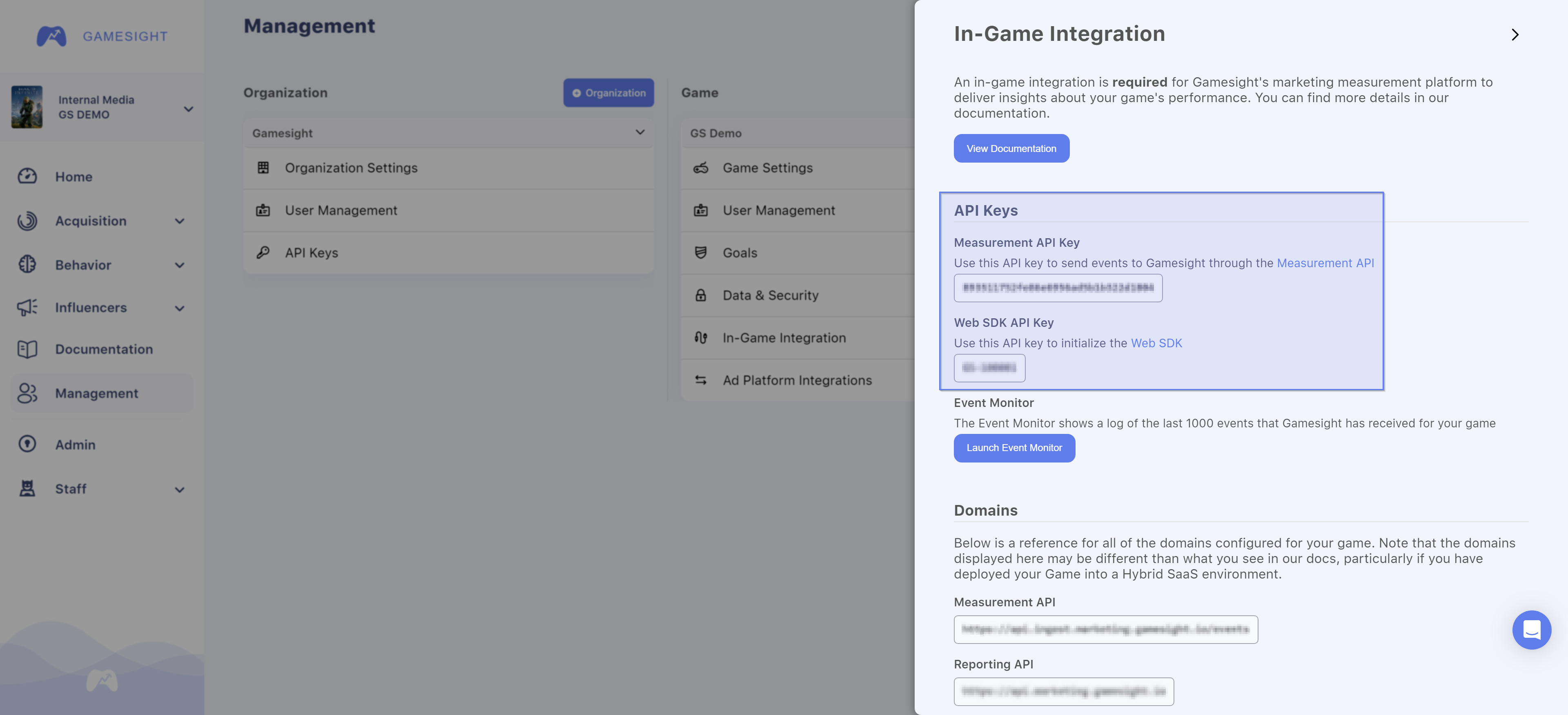The image size is (1568, 715).
Task: Click the Acquisition spiral icon
Action: 27,221
